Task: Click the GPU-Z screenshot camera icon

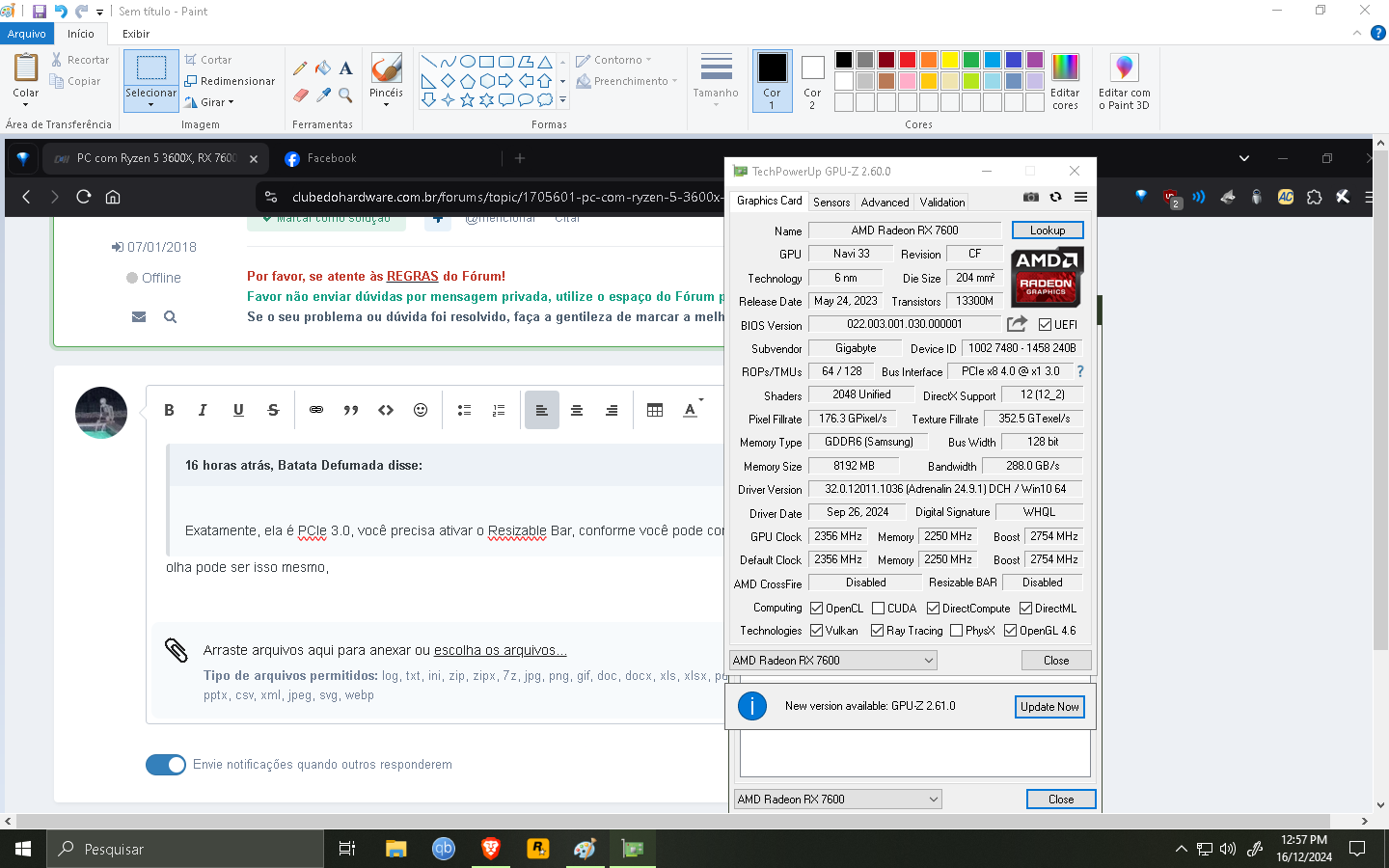Action: click(1031, 197)
